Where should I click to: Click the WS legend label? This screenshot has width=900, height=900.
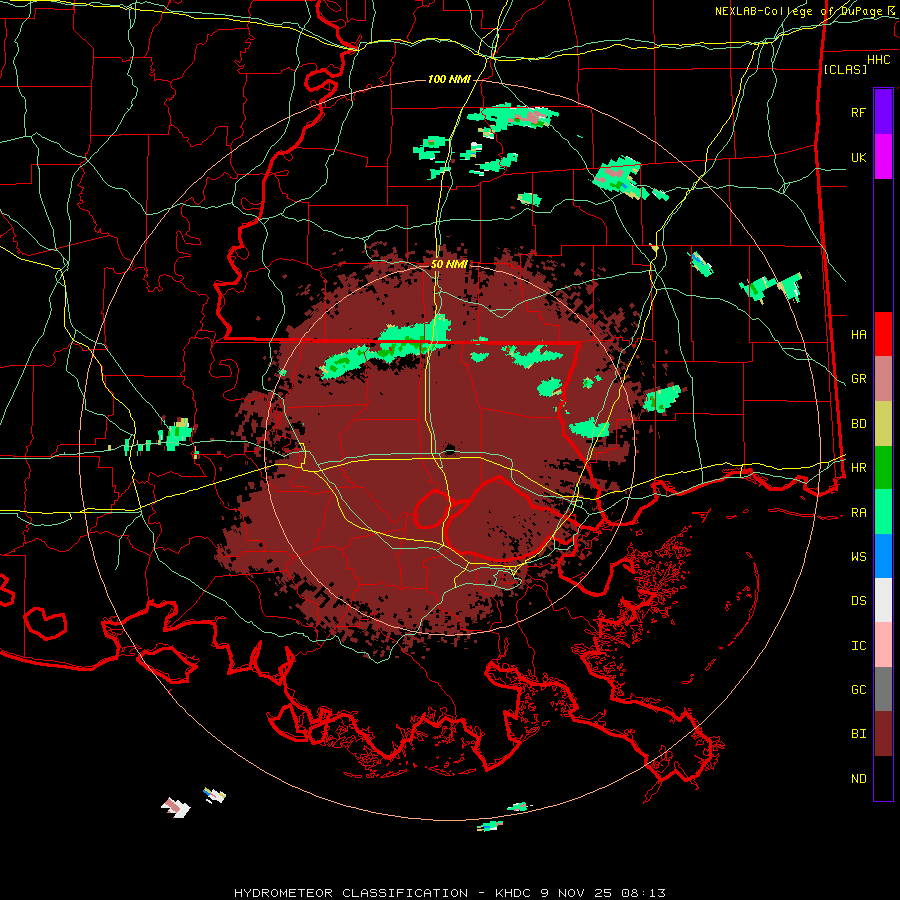[x=858, y=556]
